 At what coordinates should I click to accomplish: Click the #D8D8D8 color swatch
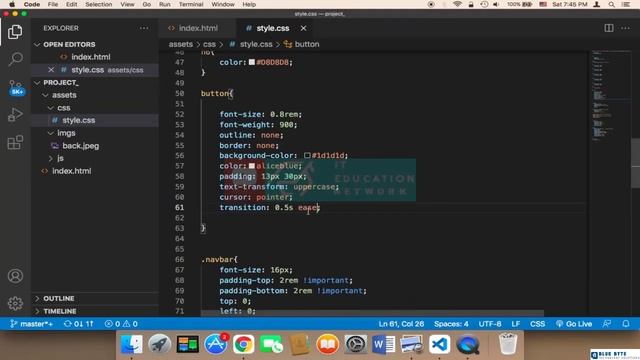[x=252, y=62]
